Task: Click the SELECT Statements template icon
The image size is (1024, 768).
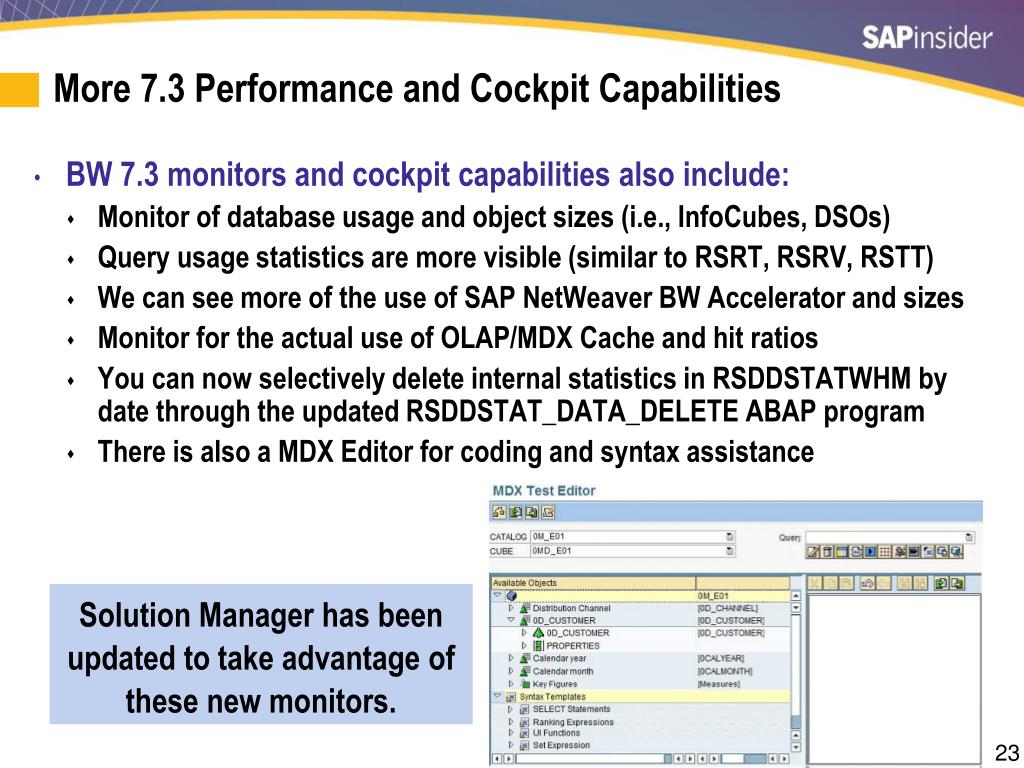Action: pos(524,709)
